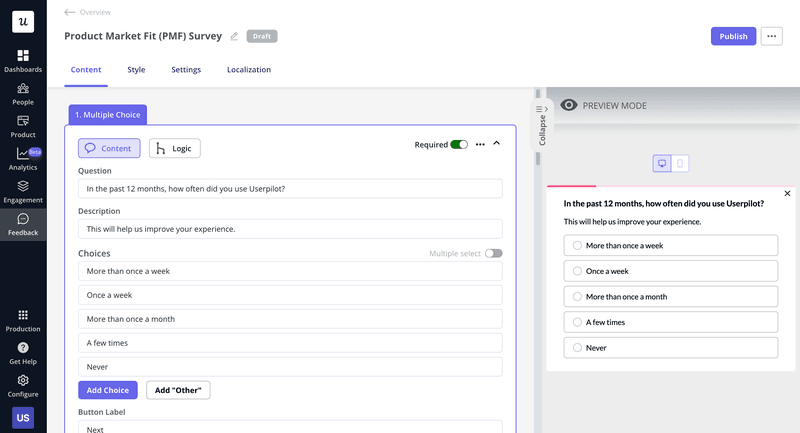
Task: Click the Button Label field
Action: (x=290, y=427)
